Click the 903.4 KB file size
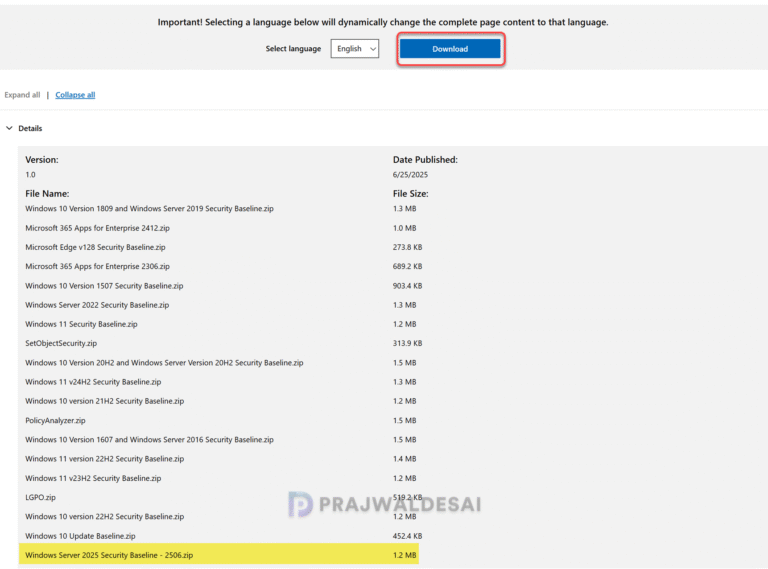Viewport: 768px width, 569px height. 407,286
